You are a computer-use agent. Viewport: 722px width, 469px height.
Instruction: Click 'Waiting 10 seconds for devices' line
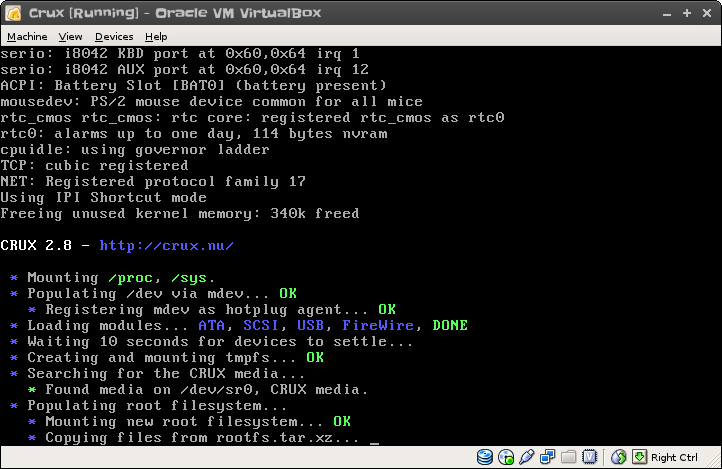[x=220, y=342]
